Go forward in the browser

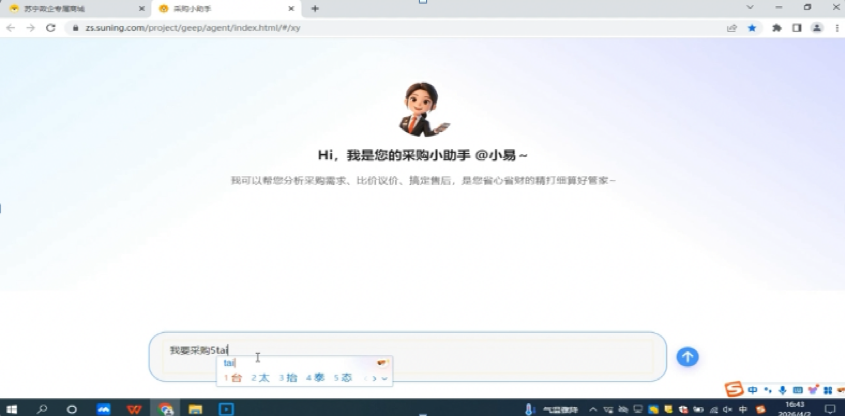click(30, 28)
